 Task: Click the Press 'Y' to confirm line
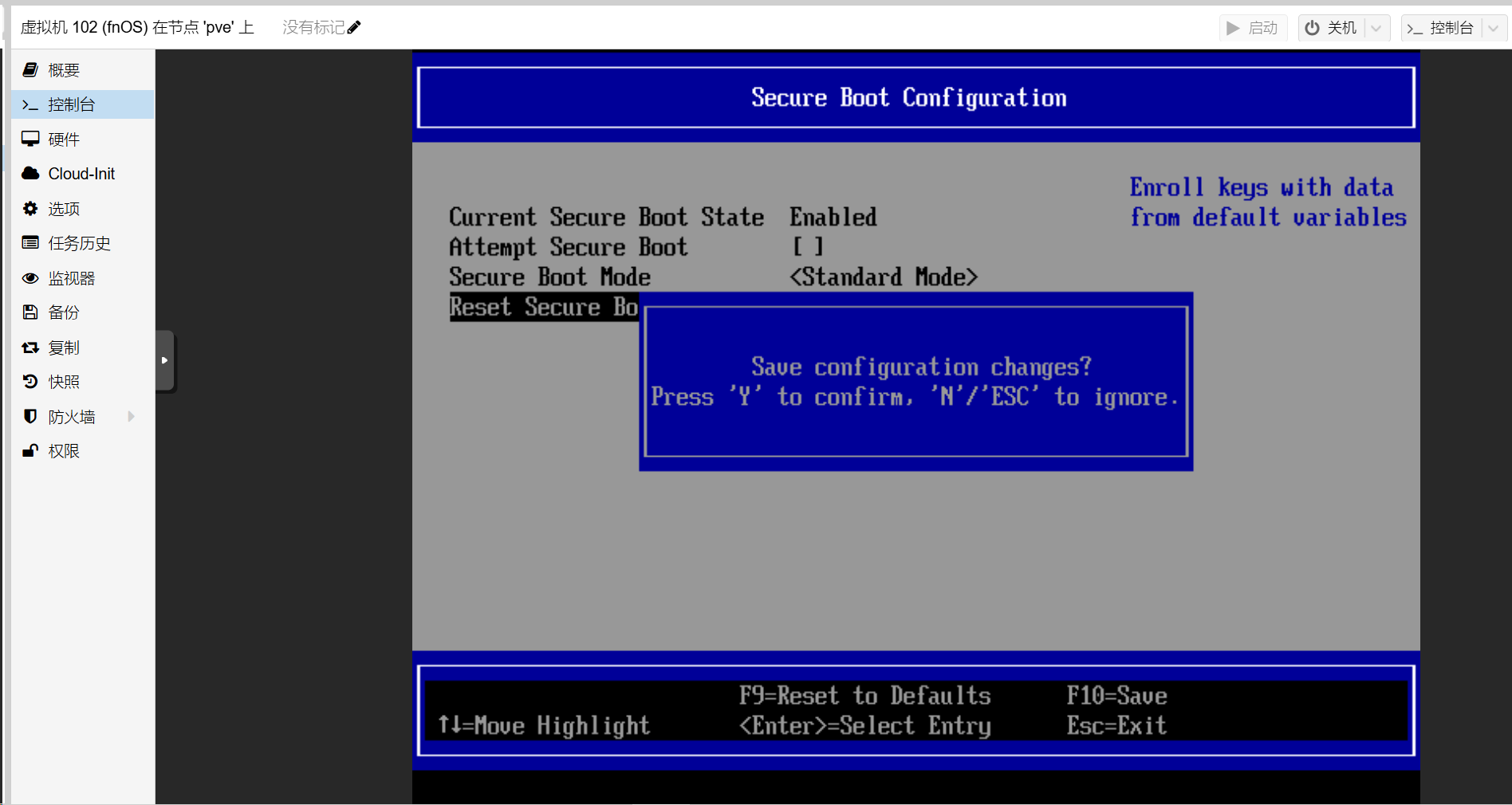coord(915,397)
